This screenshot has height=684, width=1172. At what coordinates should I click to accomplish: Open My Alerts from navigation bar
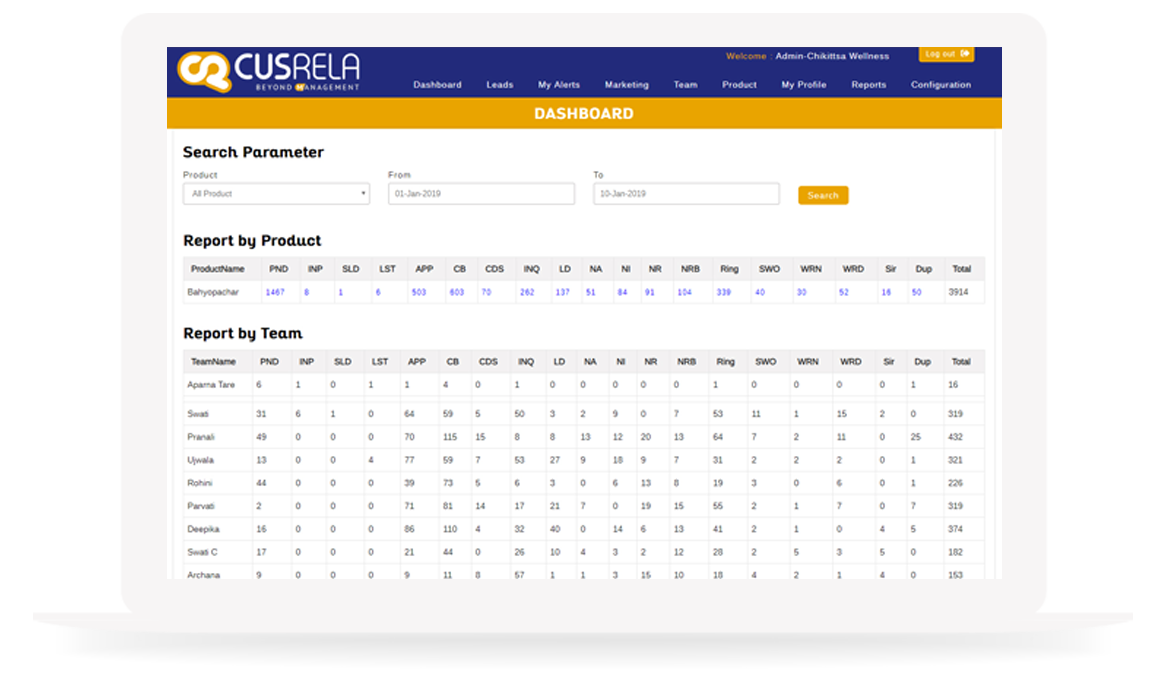pyautogui.click(x=558, y=85)
